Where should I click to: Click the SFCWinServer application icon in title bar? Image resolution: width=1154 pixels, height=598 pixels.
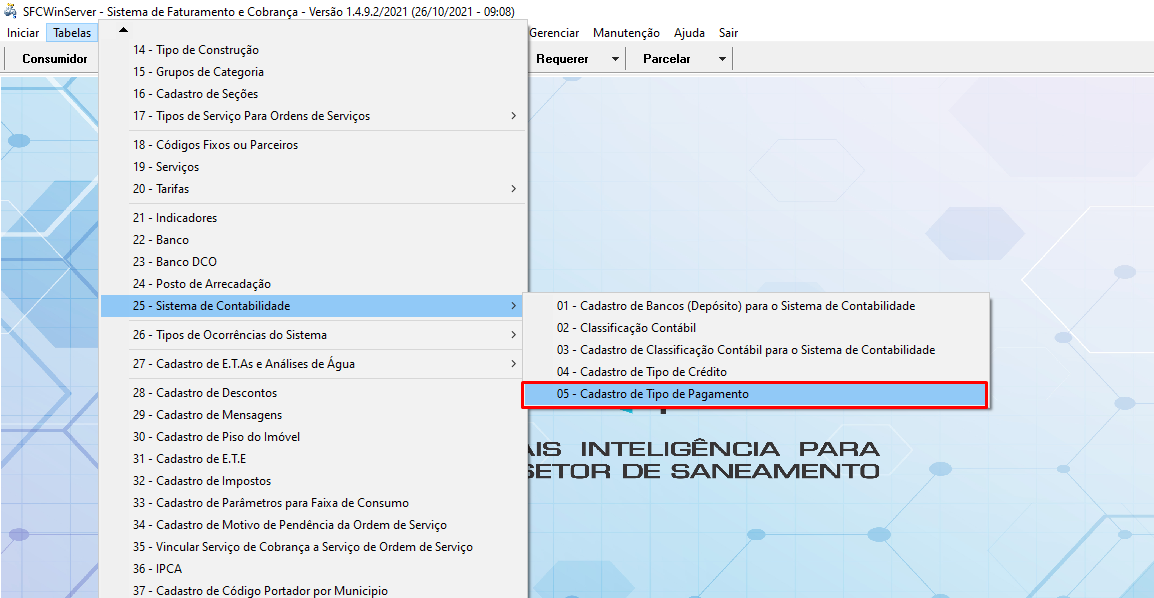pyautogui.click(x=11, y=12)
